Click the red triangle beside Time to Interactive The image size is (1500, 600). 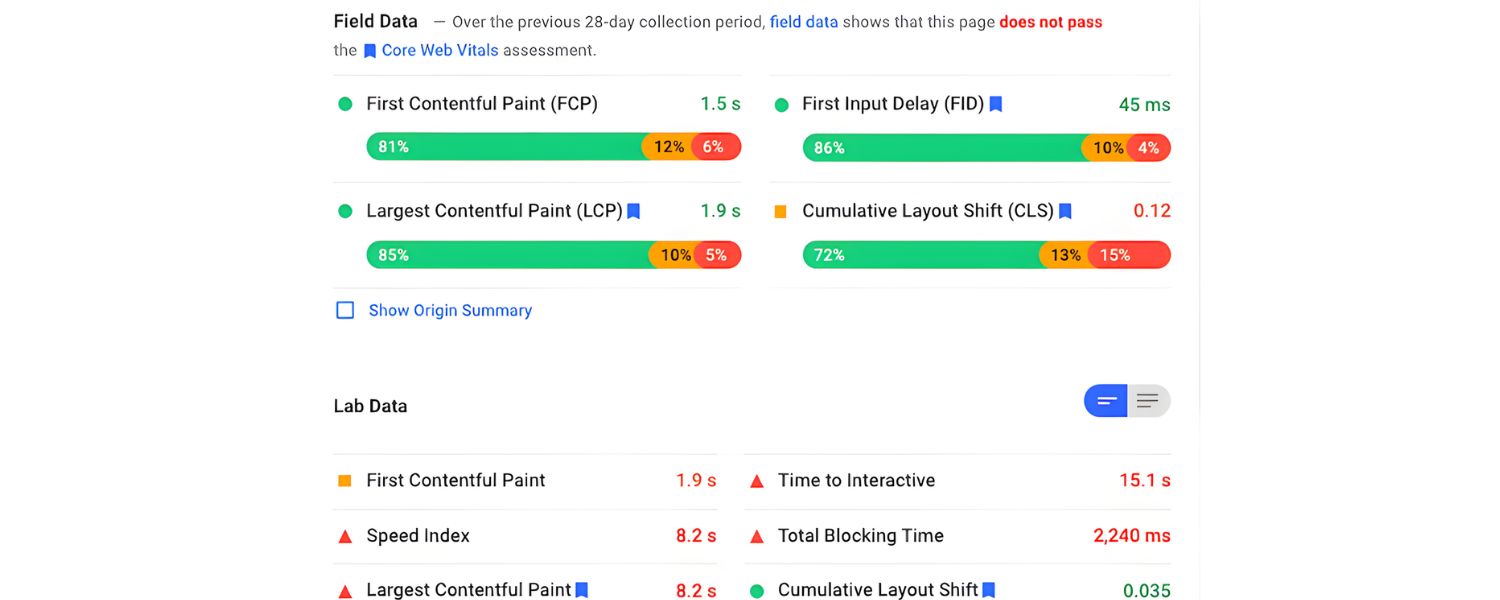click(x=757, y=481)
